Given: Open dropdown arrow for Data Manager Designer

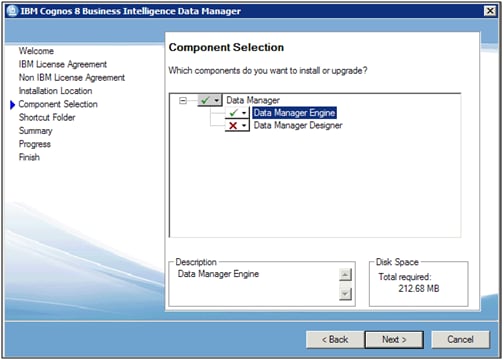Looking at the screenshot, I should tap(244, 125).
